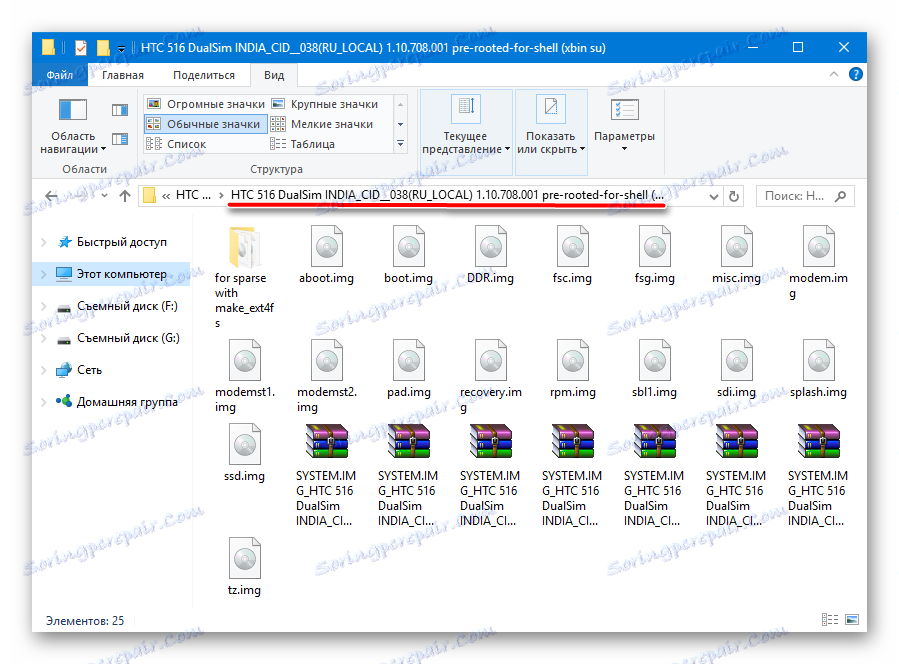
Task: Switch to details view icon in status bar
Action: tap(830, 619)
